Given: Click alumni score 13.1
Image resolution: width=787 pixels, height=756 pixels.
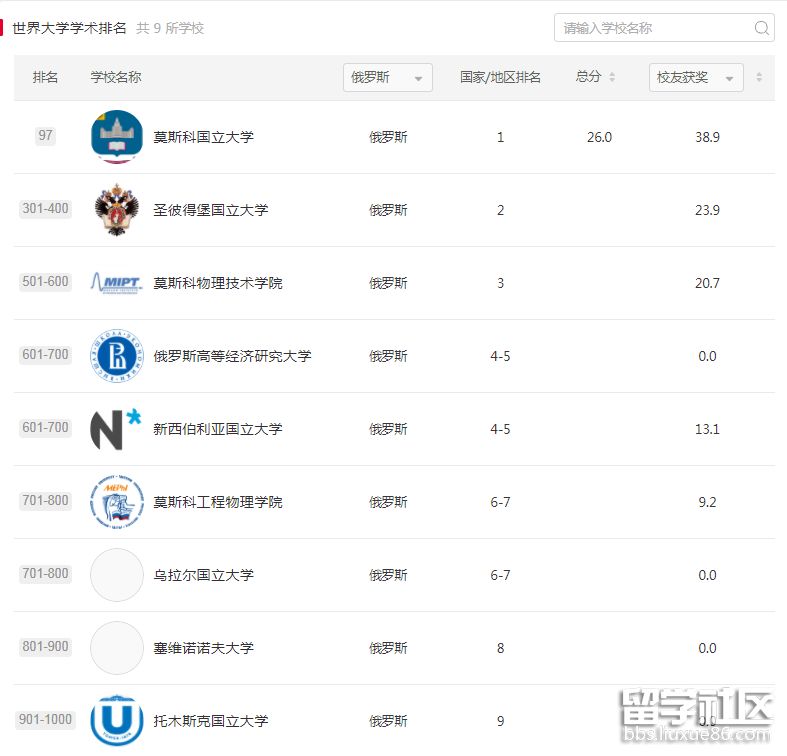Looking at the screenshot, I should pos(707,429).
